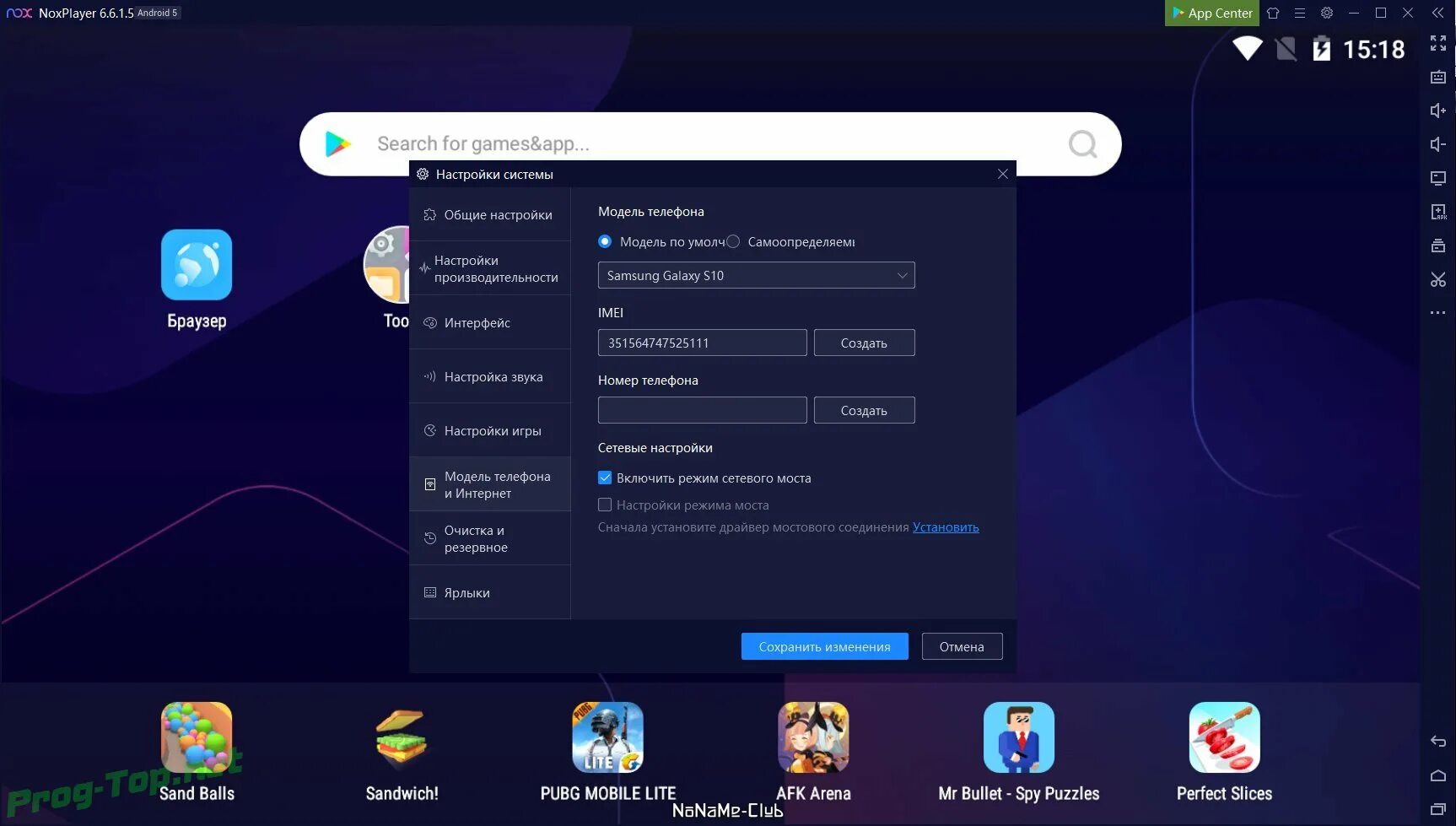Take a screenshot with scissors icon
This screenshot has width=1456, height=826.
point(1438,279)
